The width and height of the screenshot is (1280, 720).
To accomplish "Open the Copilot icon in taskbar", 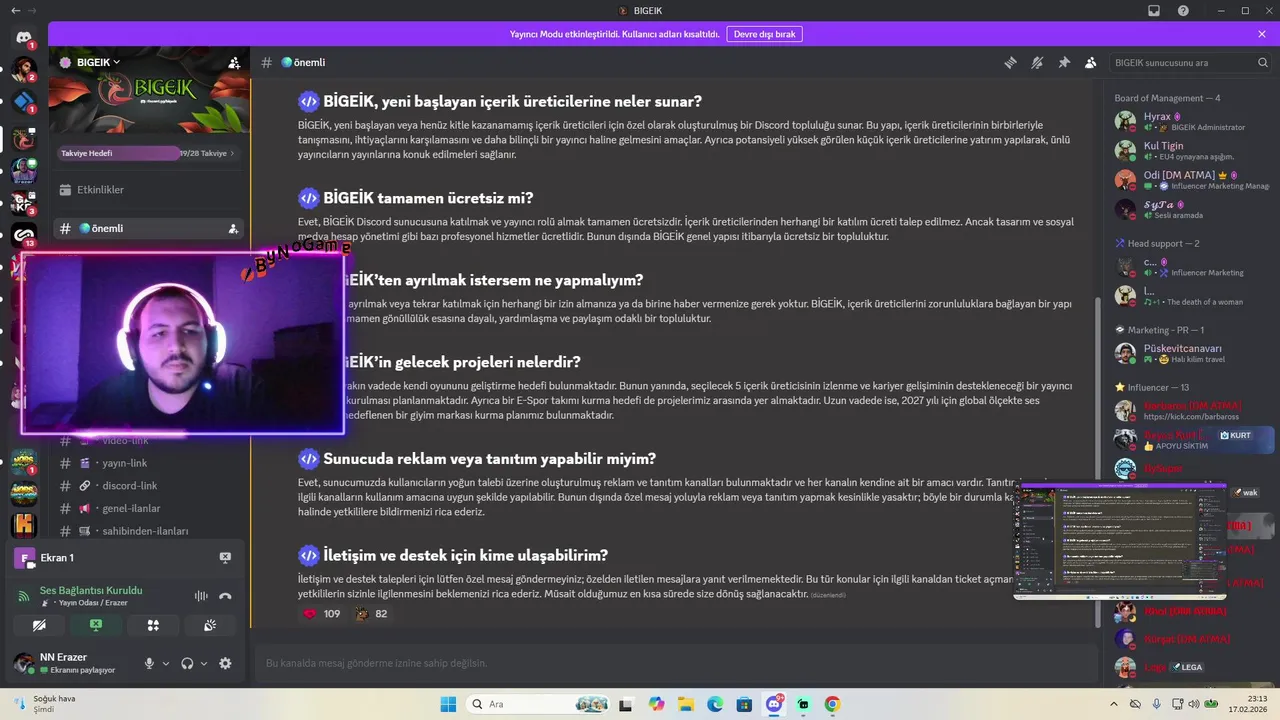I will pos(656,704).
